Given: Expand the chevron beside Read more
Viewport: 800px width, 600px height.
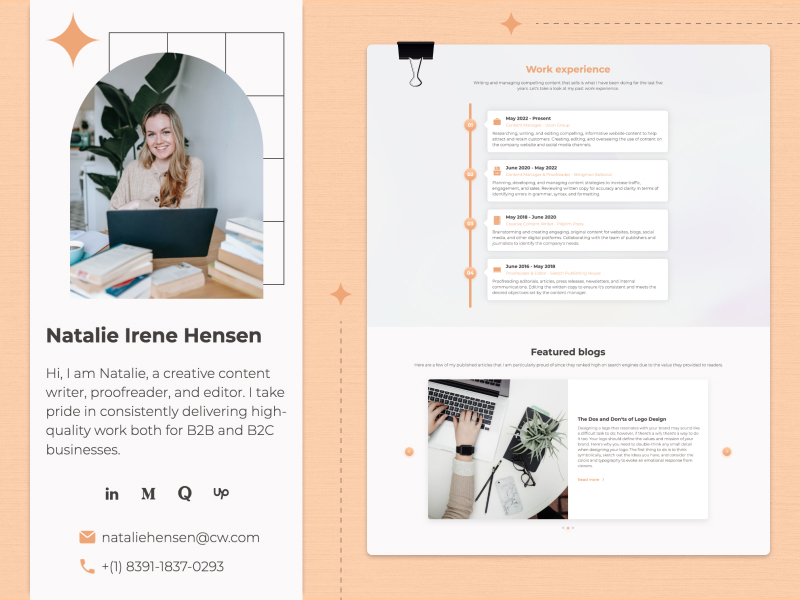Looking at the screenshot, I should point(603,479).
